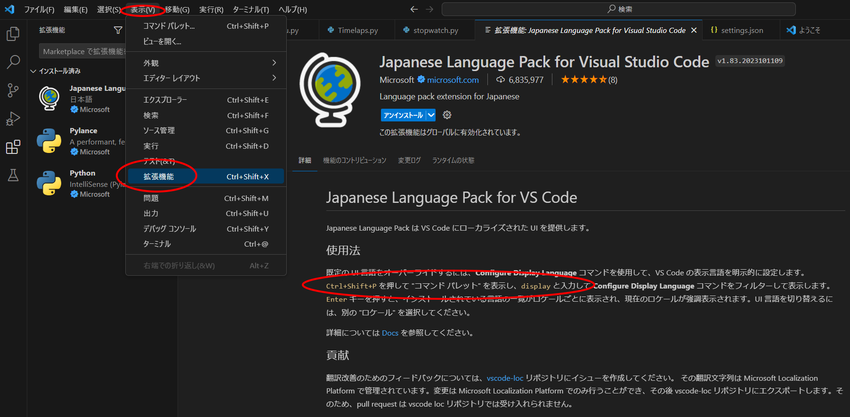Viewport: 850px width, 417px height.
Task: Open Source Control in activity bar
Action: coord(13,91)
